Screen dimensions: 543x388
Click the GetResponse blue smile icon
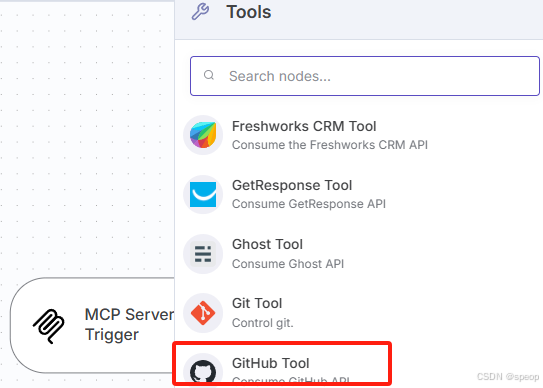click(203, 194)
